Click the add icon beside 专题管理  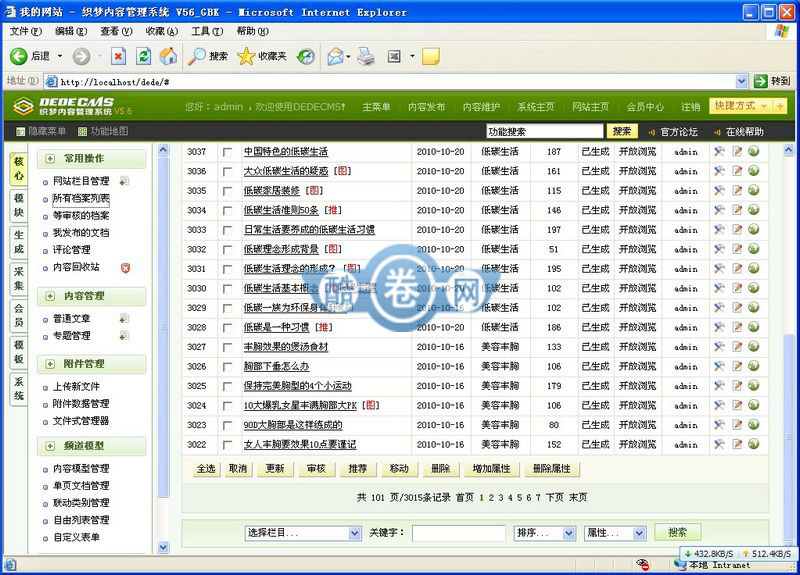[x=124, y=336]
